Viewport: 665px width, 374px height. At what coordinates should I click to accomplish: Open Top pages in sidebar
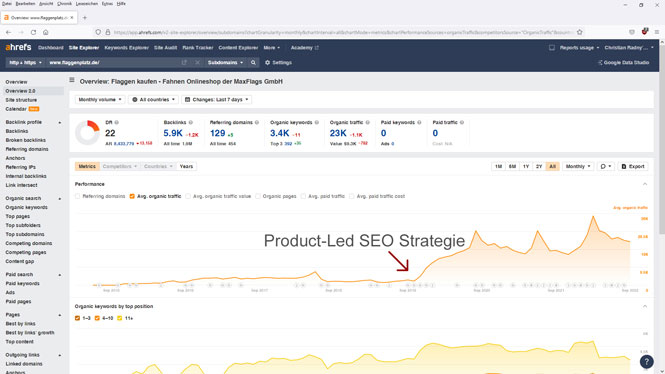coord(17,216)
